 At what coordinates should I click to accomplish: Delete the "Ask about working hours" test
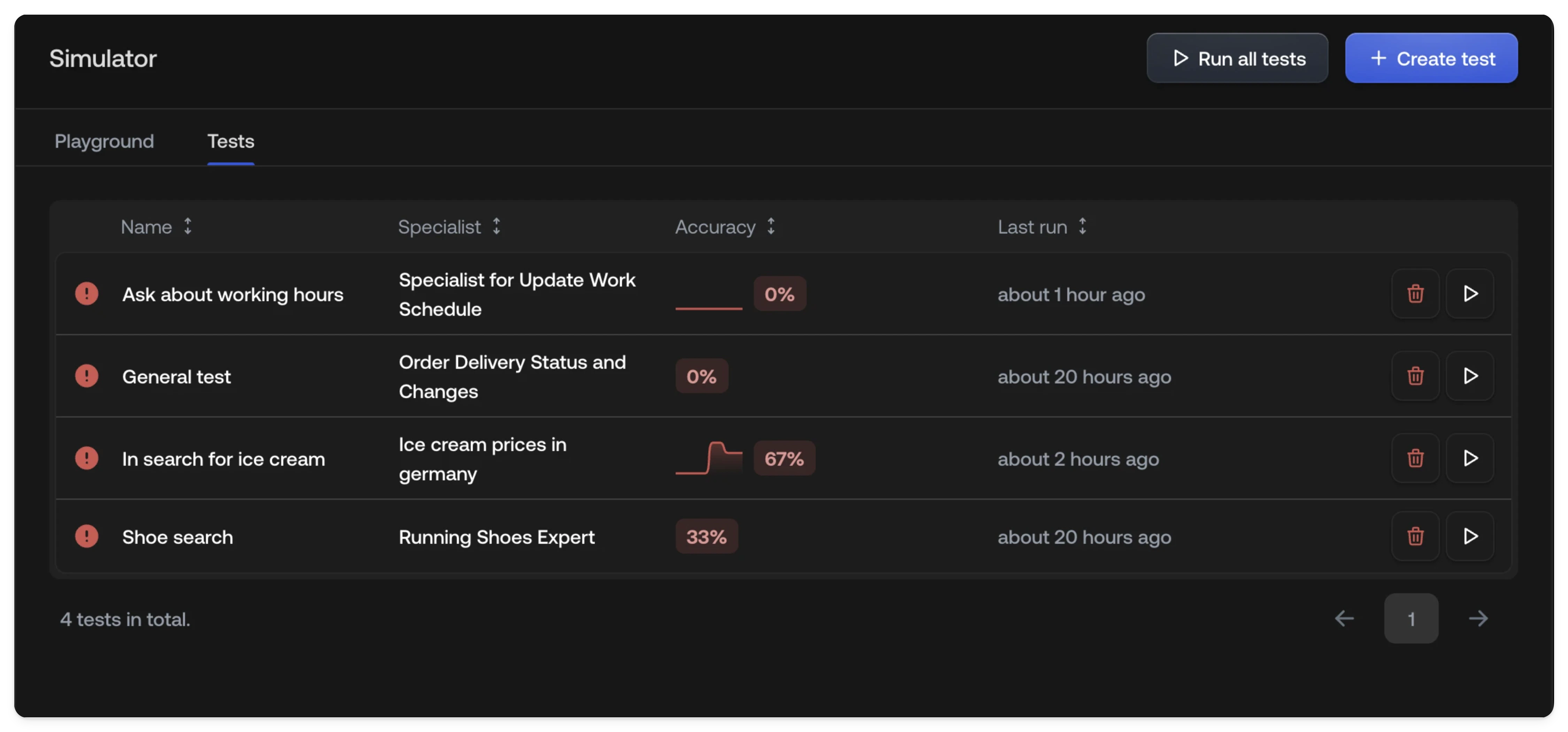coord(1415,293)
